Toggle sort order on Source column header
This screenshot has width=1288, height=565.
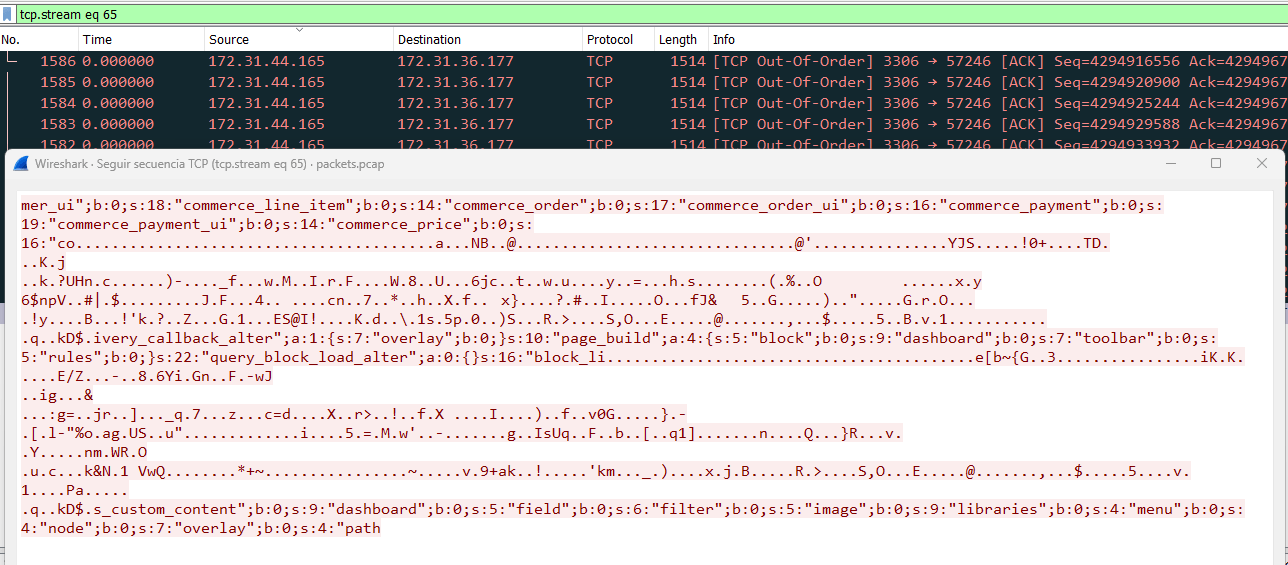pyautogui.click(x=298, y=40)
